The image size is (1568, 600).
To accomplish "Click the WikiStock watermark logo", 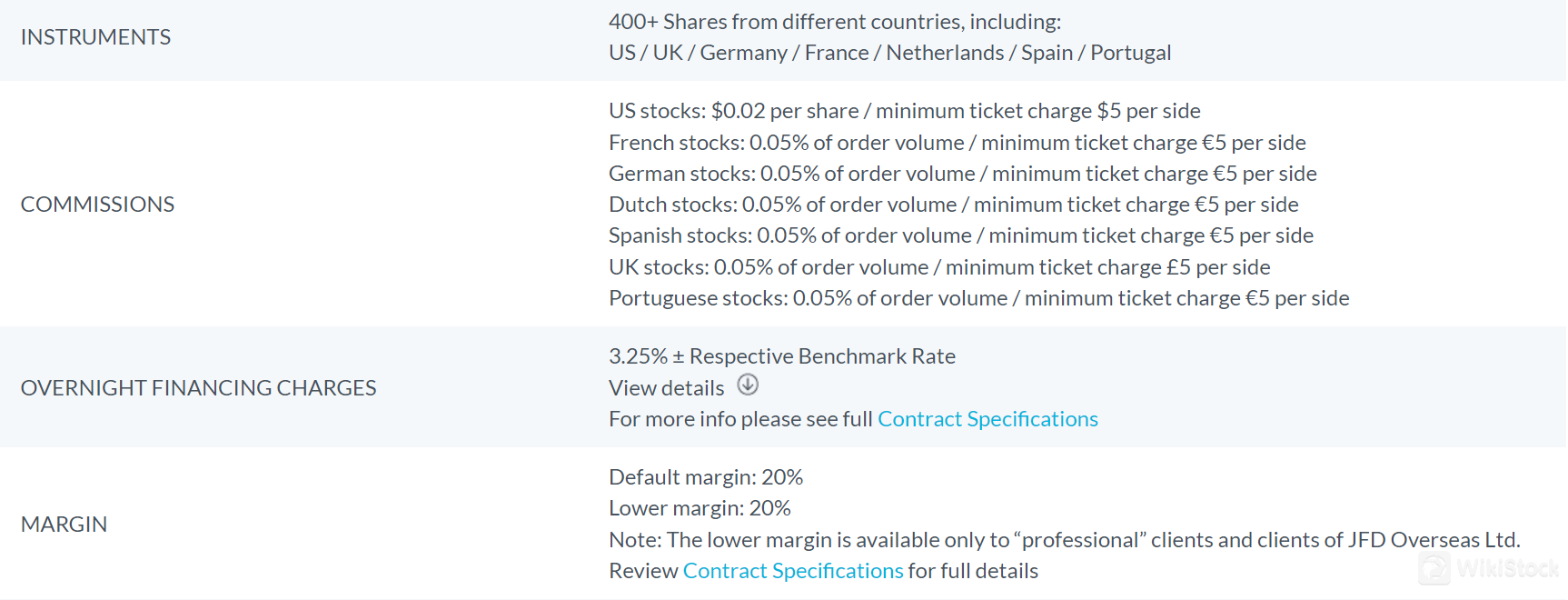I will (x=1489, y=568).
